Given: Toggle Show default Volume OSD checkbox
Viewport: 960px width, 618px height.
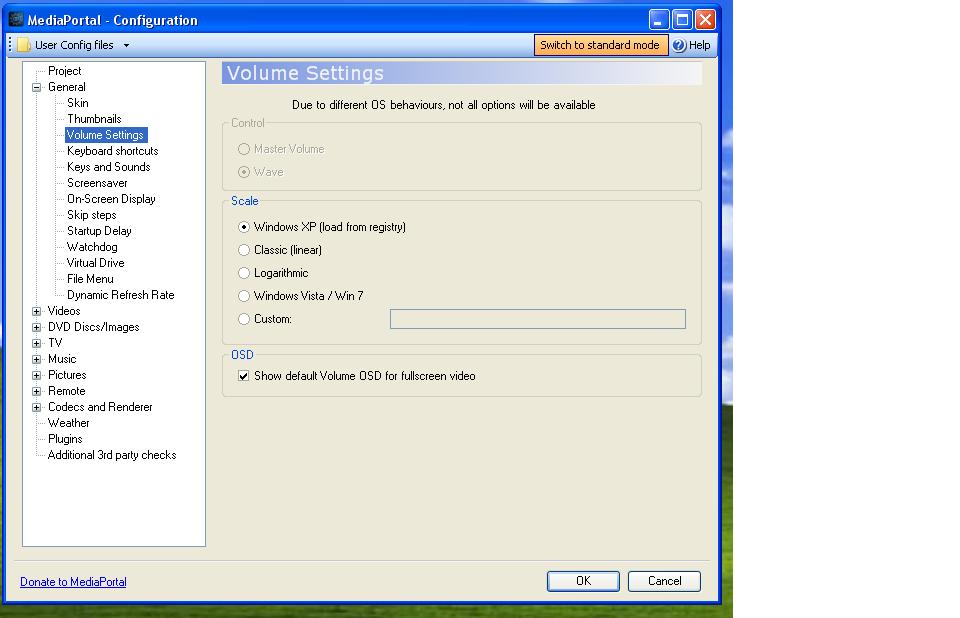Looking at the screenshot, I should 244,376.
